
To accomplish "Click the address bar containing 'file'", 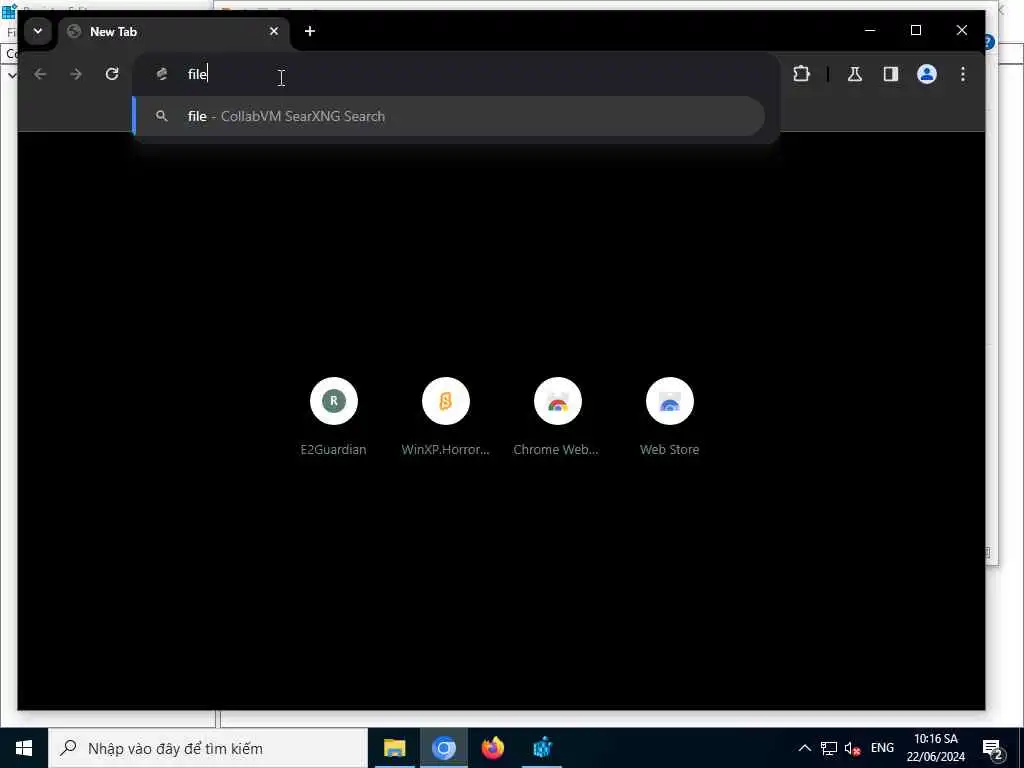I will 457,74.
